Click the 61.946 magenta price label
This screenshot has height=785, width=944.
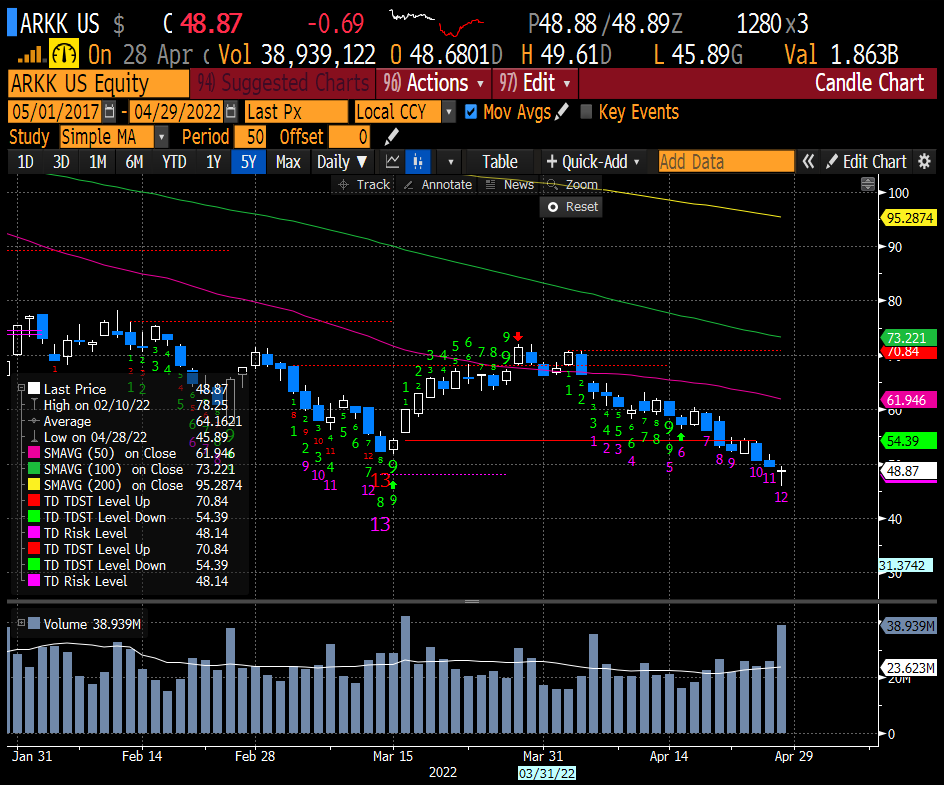click(x=909, y=400)
